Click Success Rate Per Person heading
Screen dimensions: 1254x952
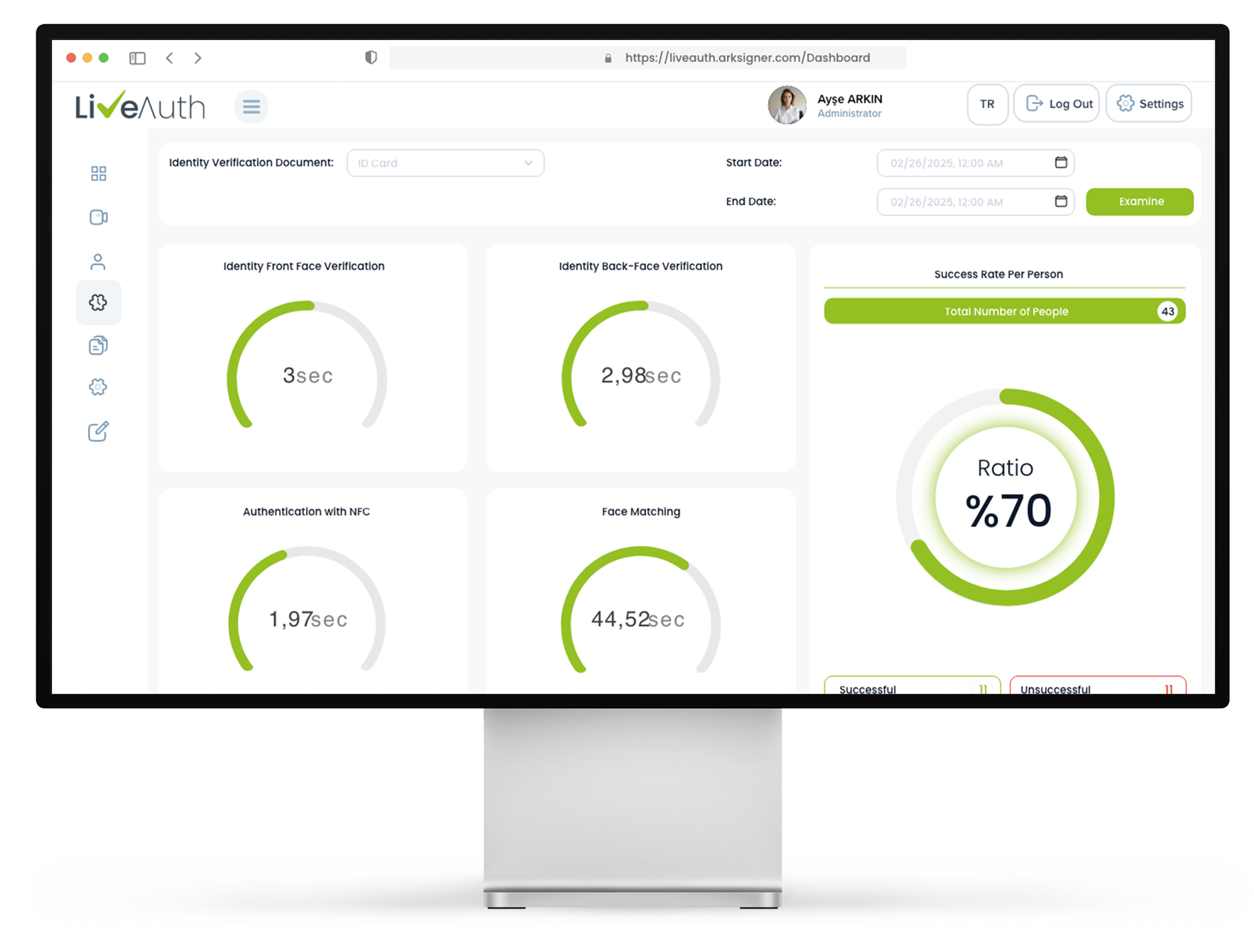(x=998, y=274)
